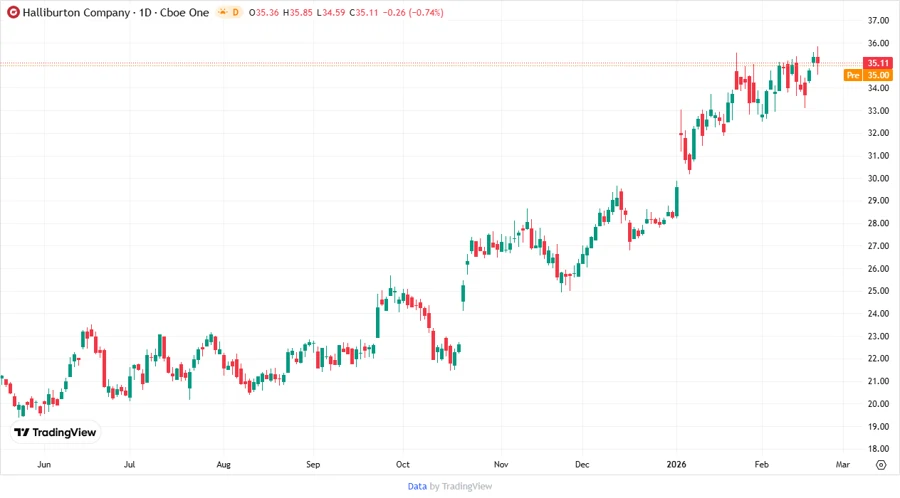This screenshot has height=498, width=900.
Task: Click the open value O35.36
Action: (x=264, y=12)
